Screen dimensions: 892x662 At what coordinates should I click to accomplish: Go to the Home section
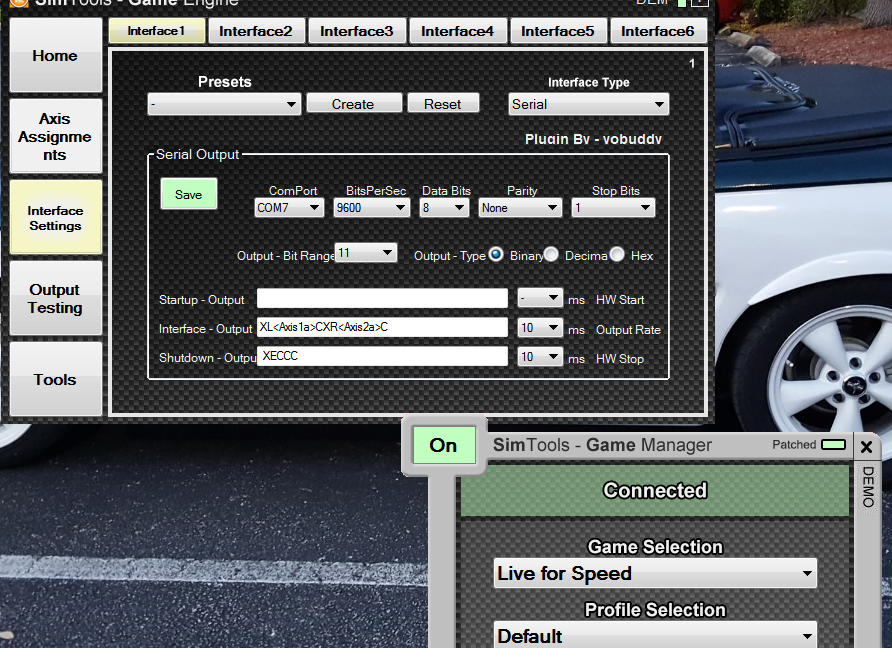click(x=55, y=55)
